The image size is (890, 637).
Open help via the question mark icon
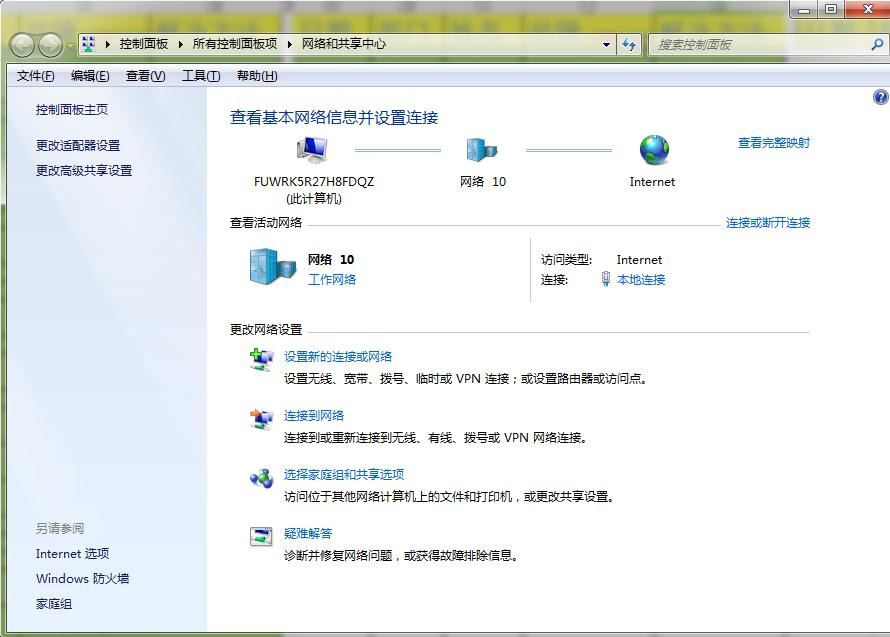(x=879, y=96)
